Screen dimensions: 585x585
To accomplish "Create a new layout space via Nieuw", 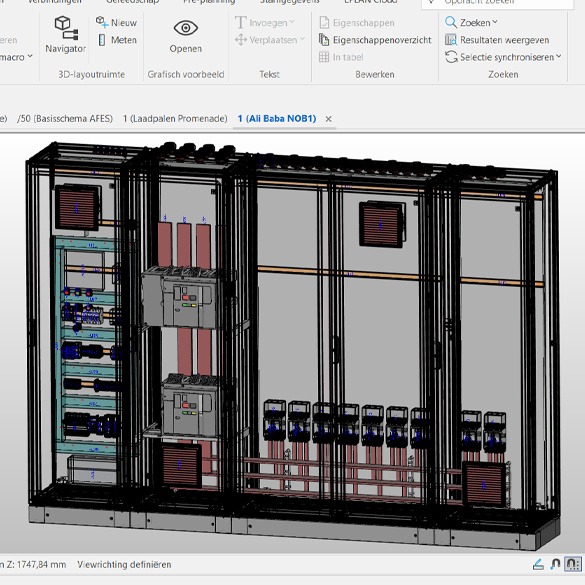I will pos(116,22).
